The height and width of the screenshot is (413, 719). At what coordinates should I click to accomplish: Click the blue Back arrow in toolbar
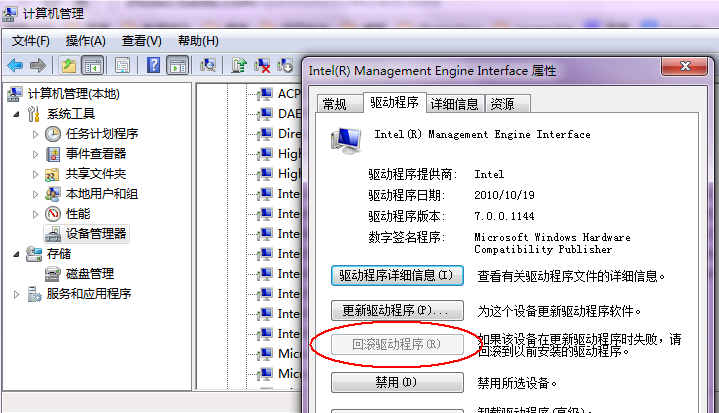(x=15, y=66)
